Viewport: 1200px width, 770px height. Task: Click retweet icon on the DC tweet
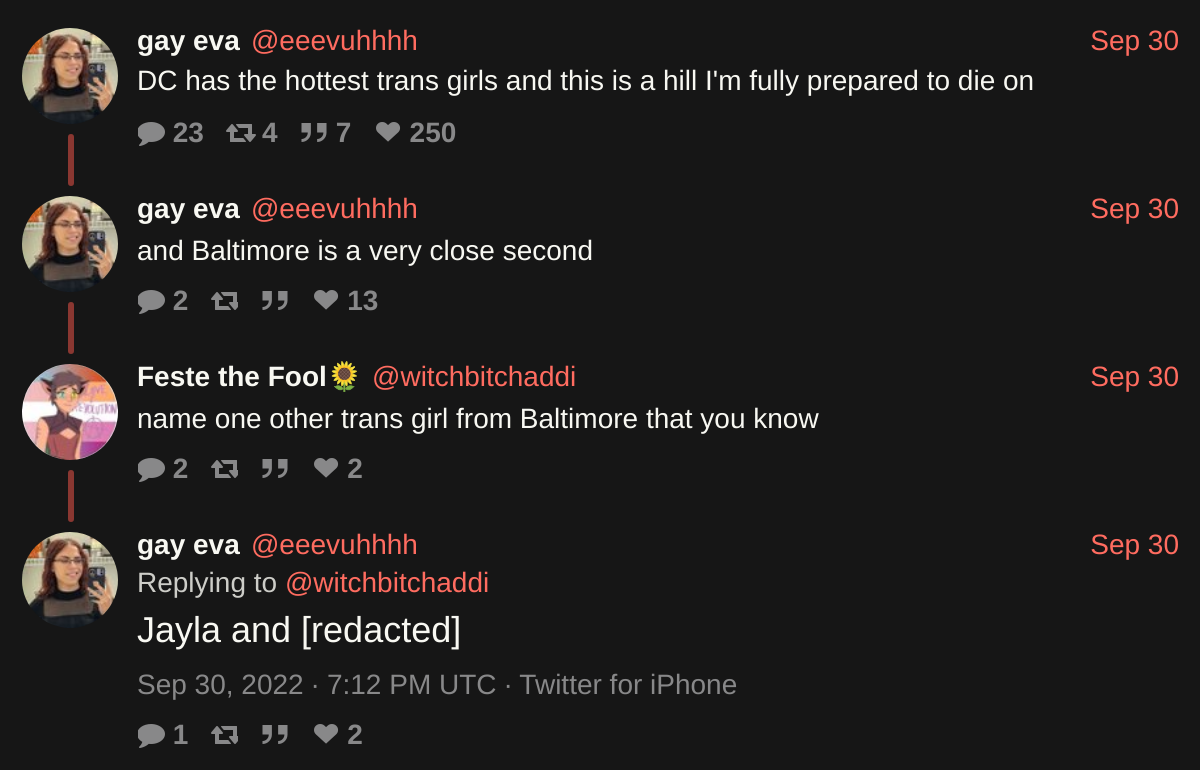(240, 133)
